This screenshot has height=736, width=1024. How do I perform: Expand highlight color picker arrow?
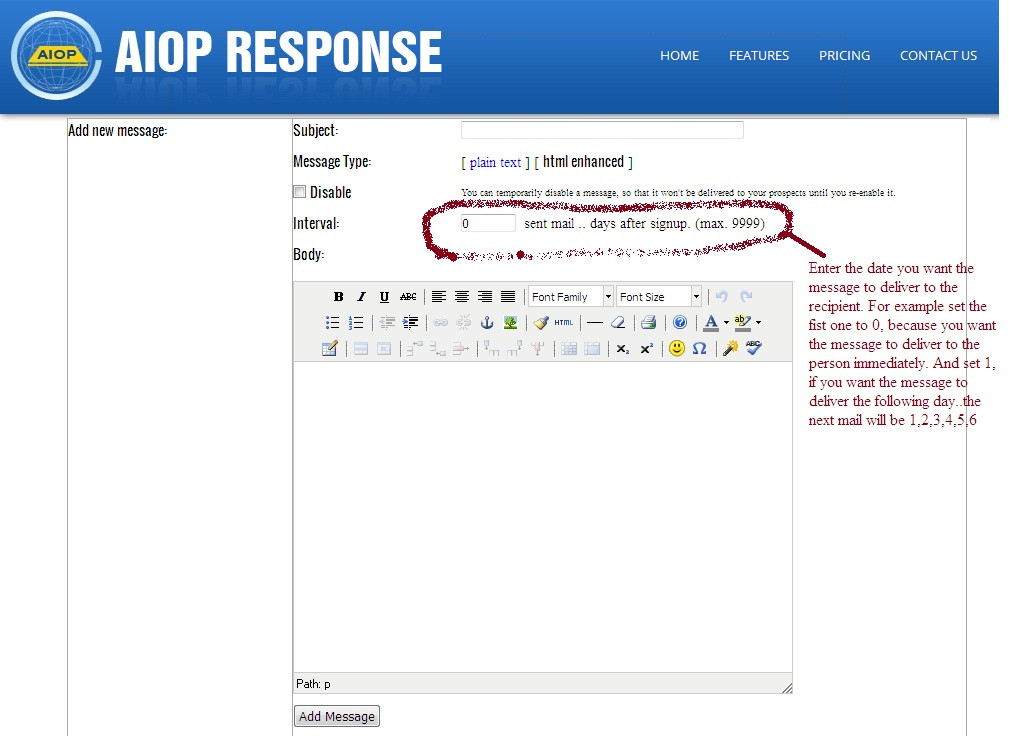click(758, 322)
